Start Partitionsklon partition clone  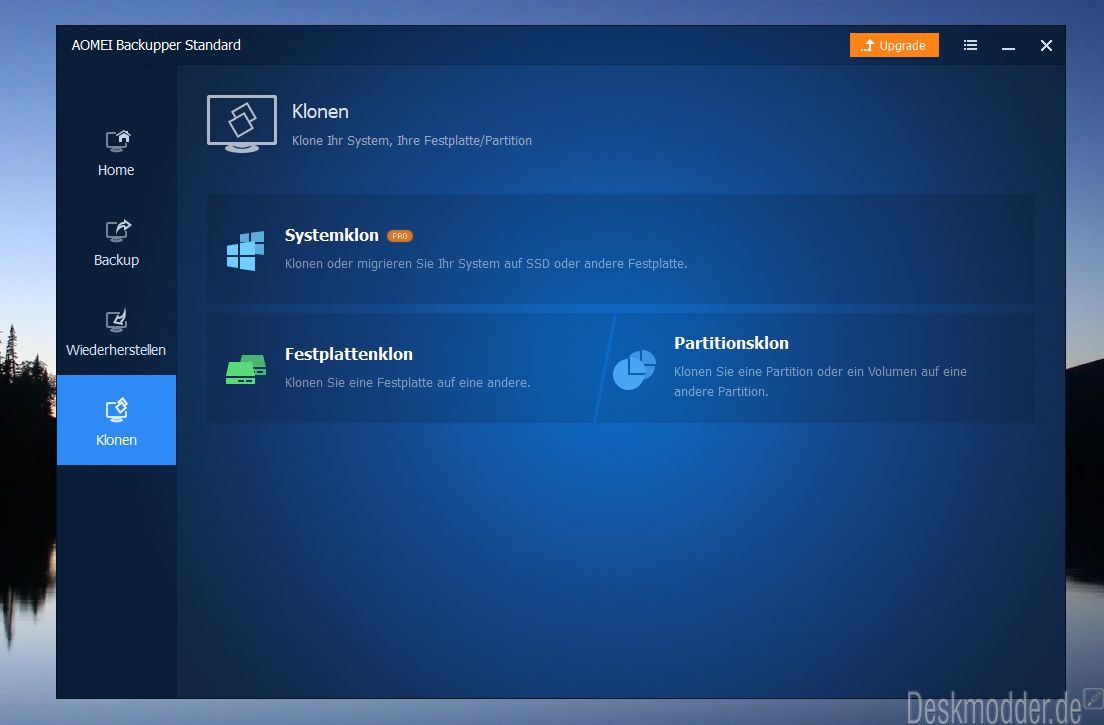(731, 343)
